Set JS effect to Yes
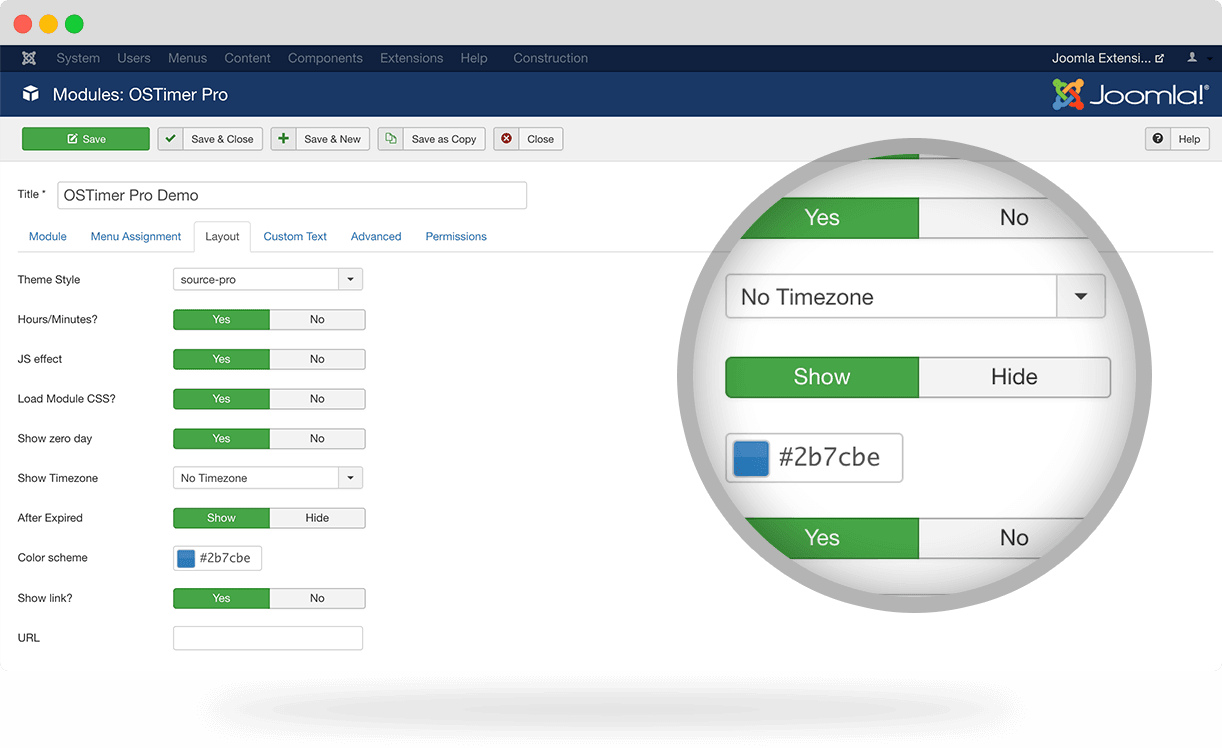The width and height of the screenshot is (1222, 748). (221, 359)
